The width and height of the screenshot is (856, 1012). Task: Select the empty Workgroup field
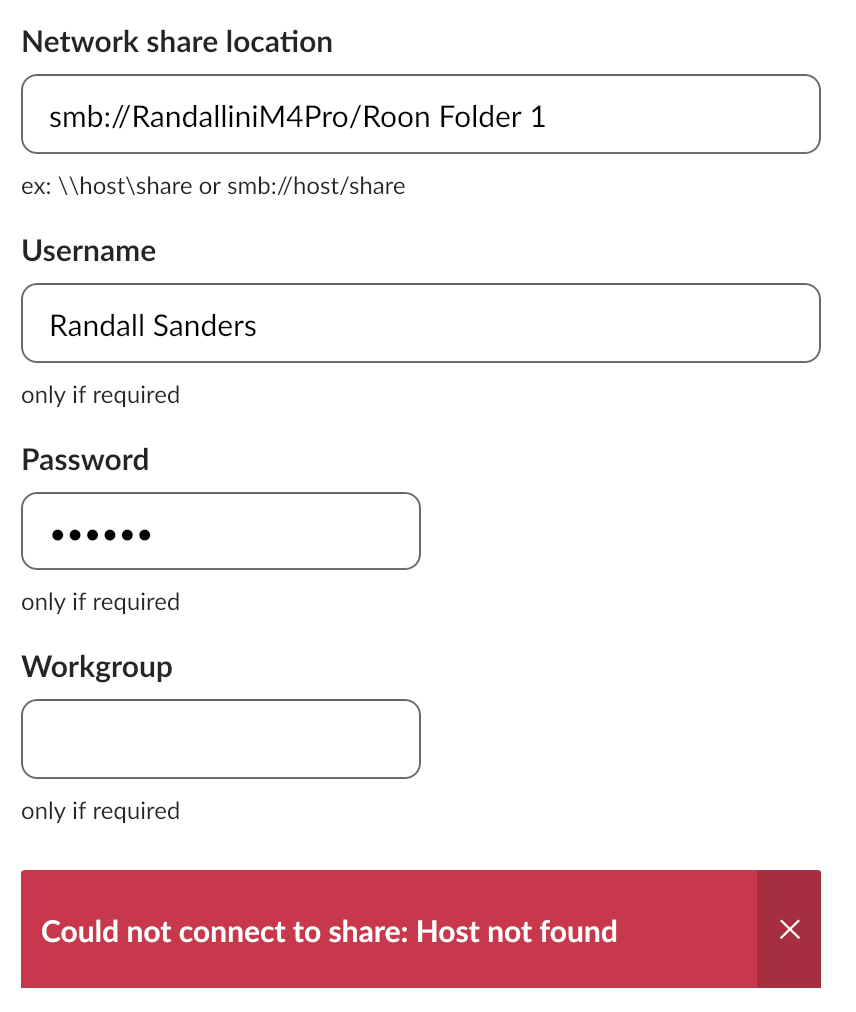pyautogui.click(x=220, y=739)
